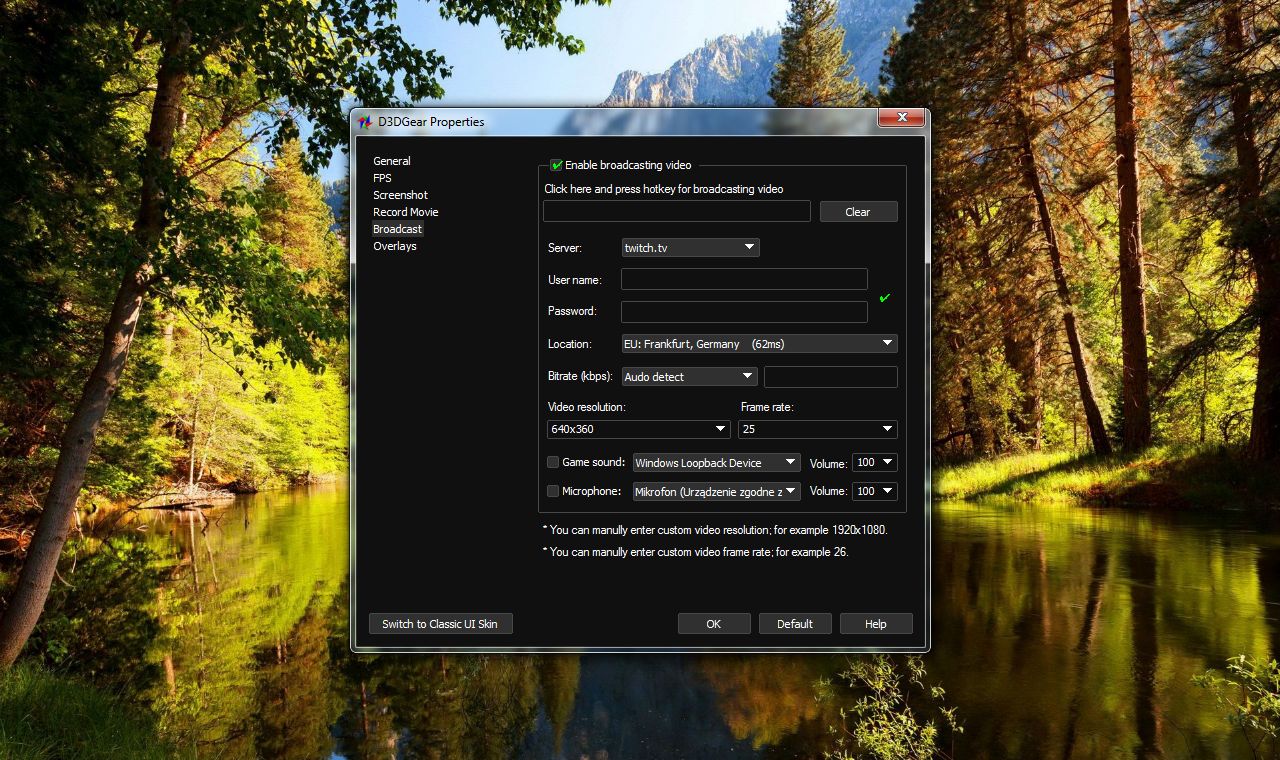The image size is (1280, 760).
Task: Enable the Microphone checkbox
Action: pos(553,491)
